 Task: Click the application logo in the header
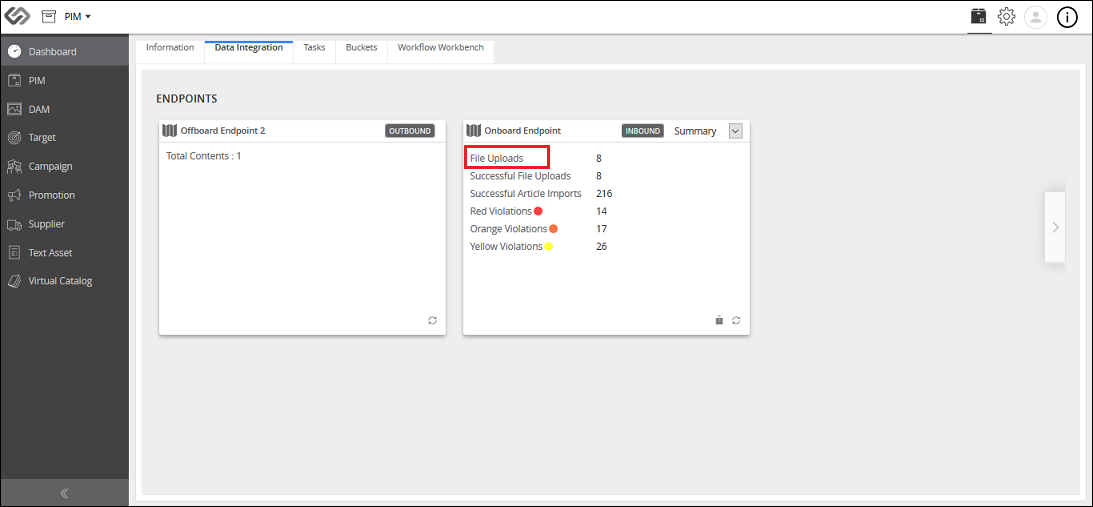point(17,16)
